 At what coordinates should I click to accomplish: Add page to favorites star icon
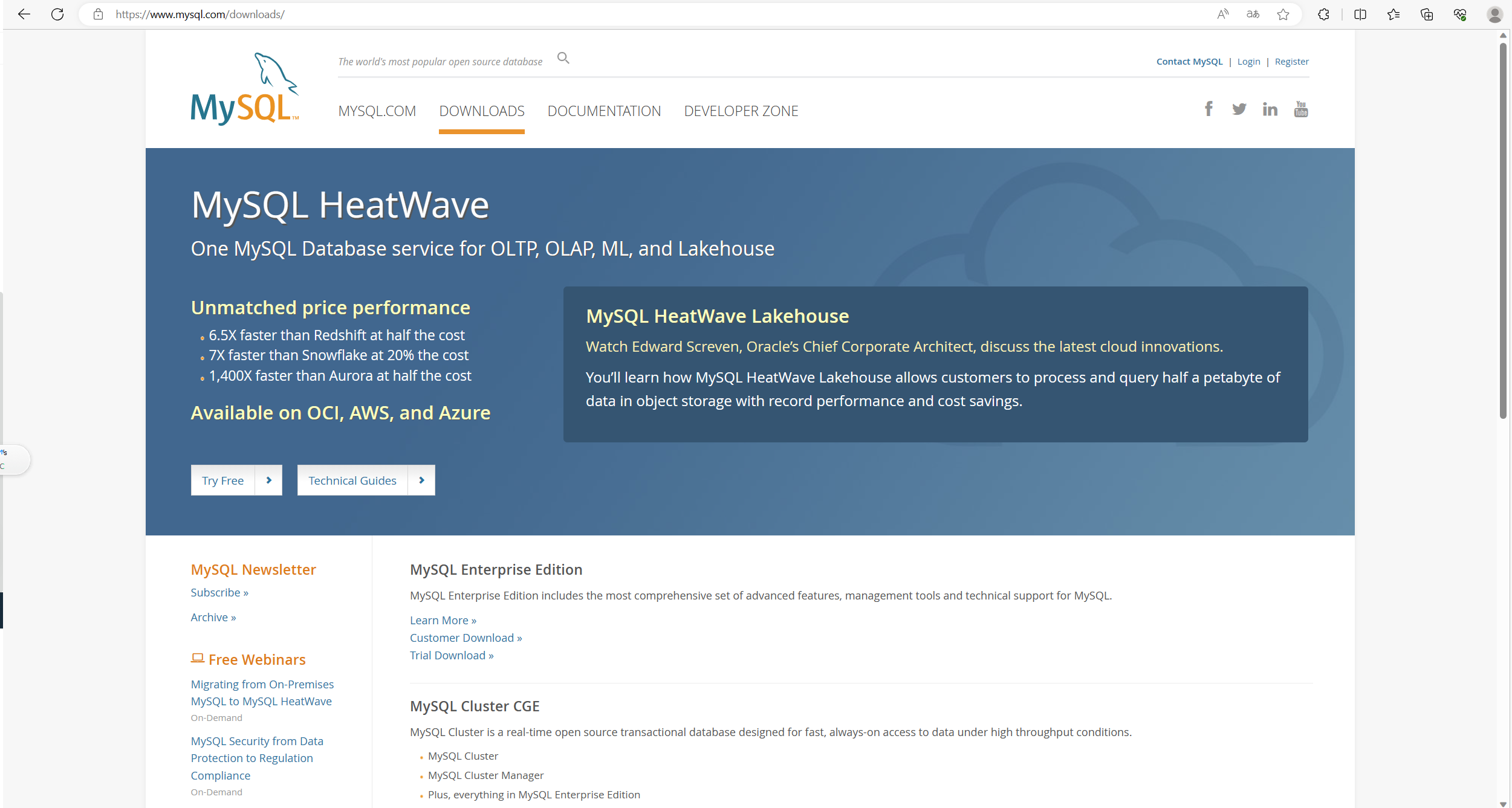coord(1283,14)
